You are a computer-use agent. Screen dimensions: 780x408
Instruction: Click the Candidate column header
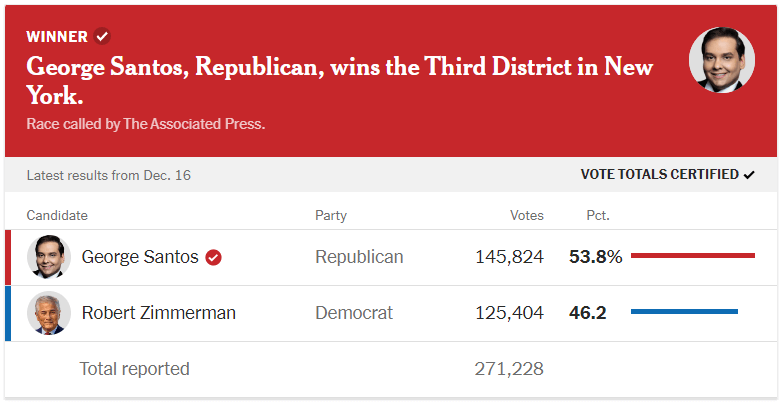(x=57, y=215)
